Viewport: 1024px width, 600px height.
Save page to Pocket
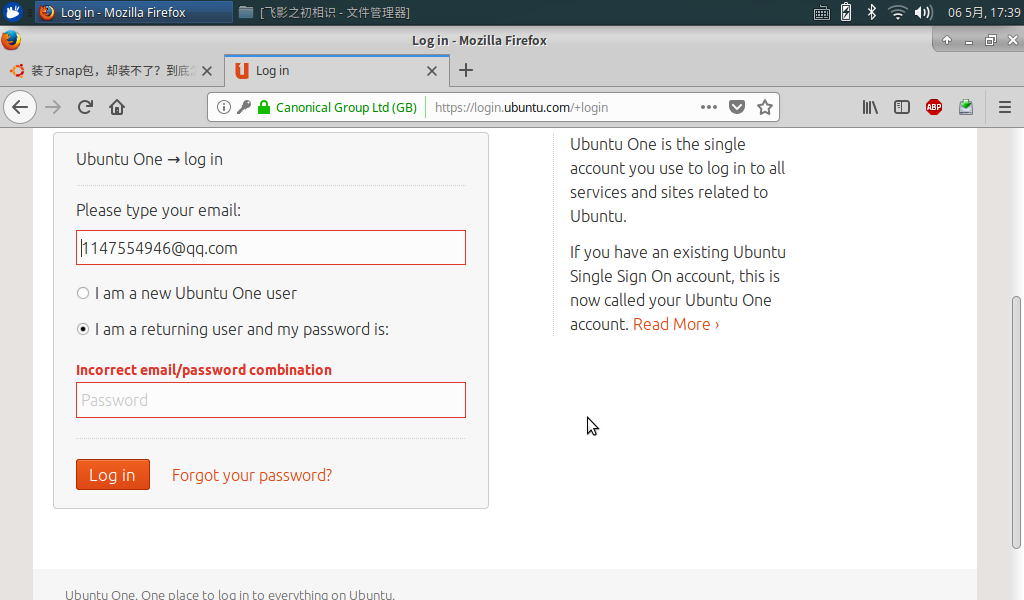(737, 107)
